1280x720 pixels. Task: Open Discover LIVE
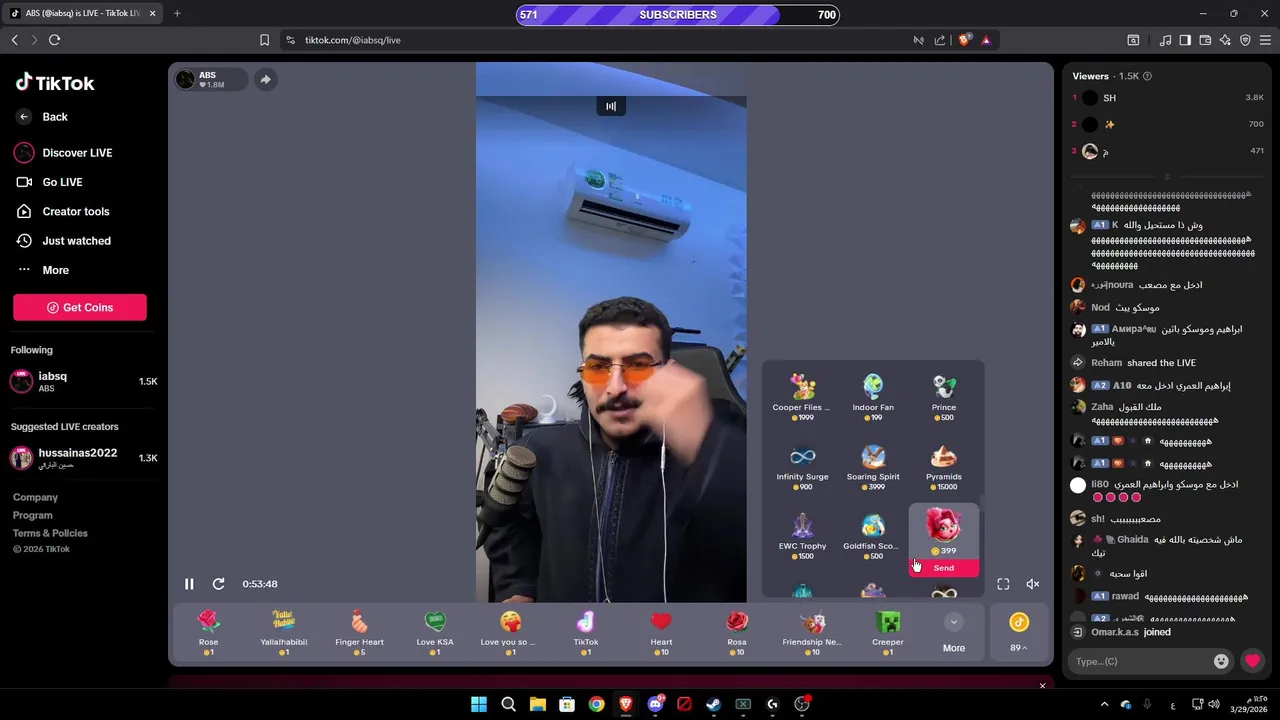(64, 153)
